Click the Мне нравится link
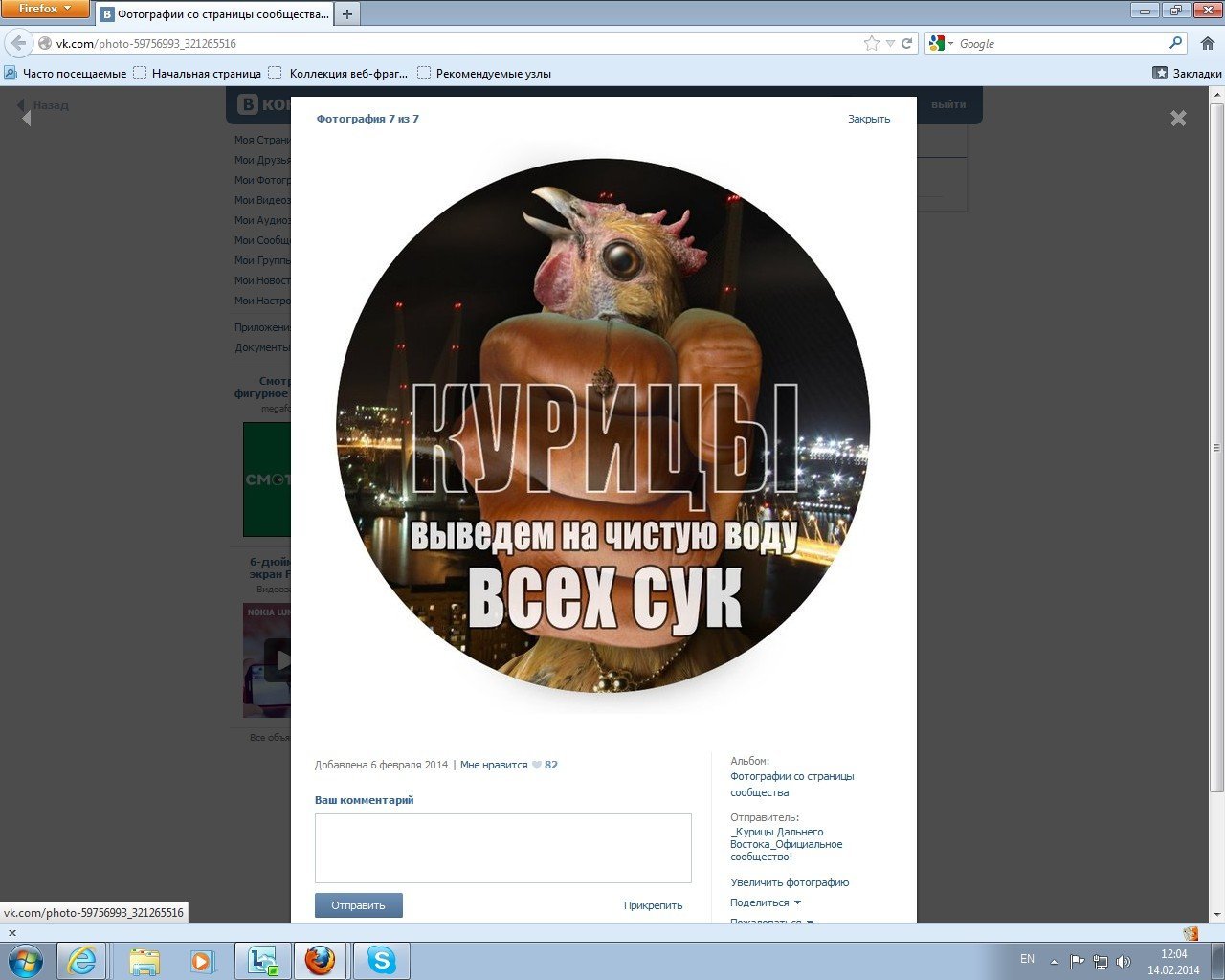The image size is (1225, 980). 494,765
